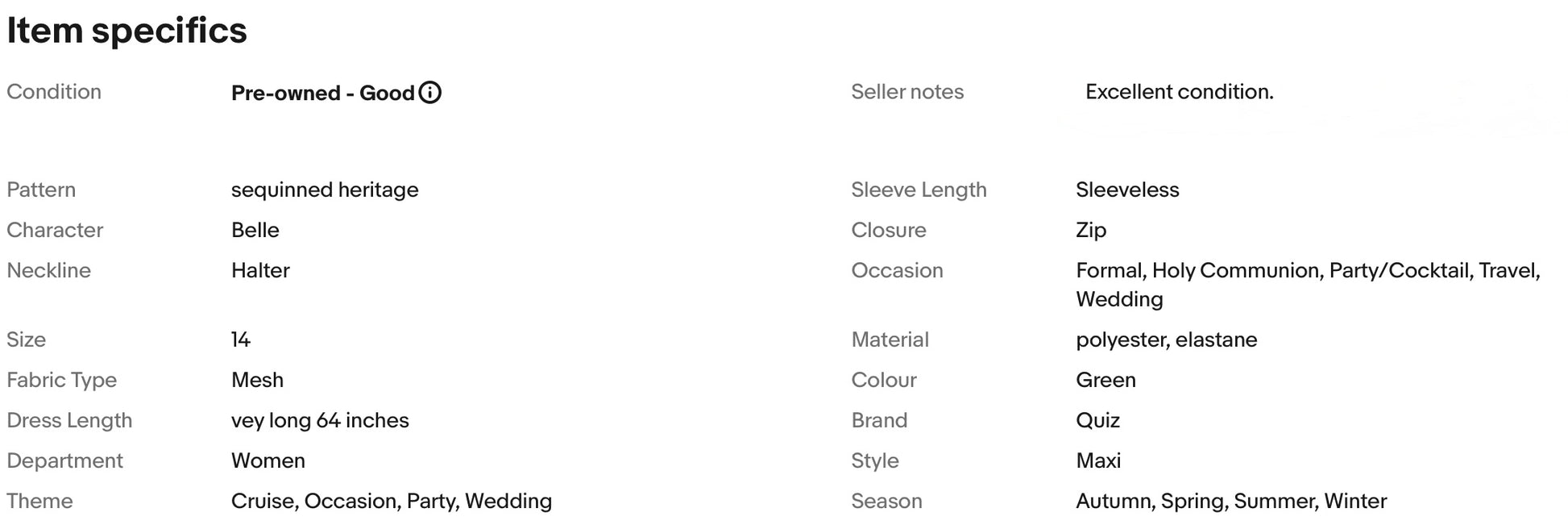Click the Cruise, Occasion, Party, Wedding theme
1568x529 pixels.
tap(392, 501)
